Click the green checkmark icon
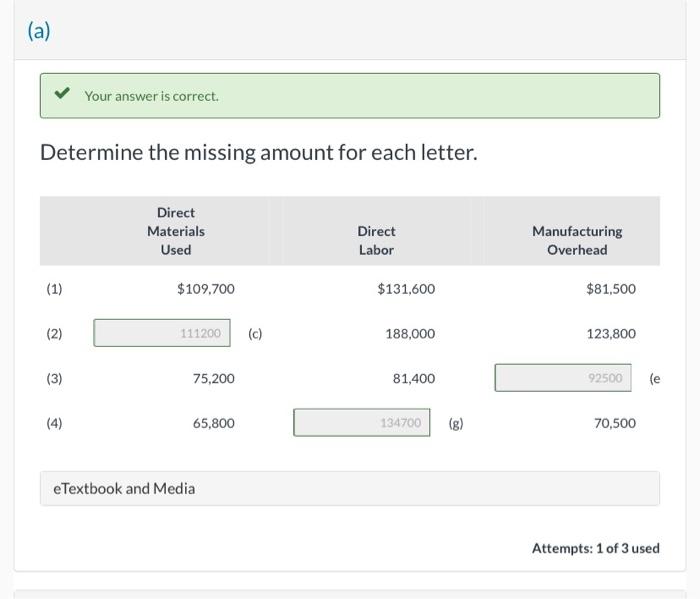700x599 pixels. point(63,95)
